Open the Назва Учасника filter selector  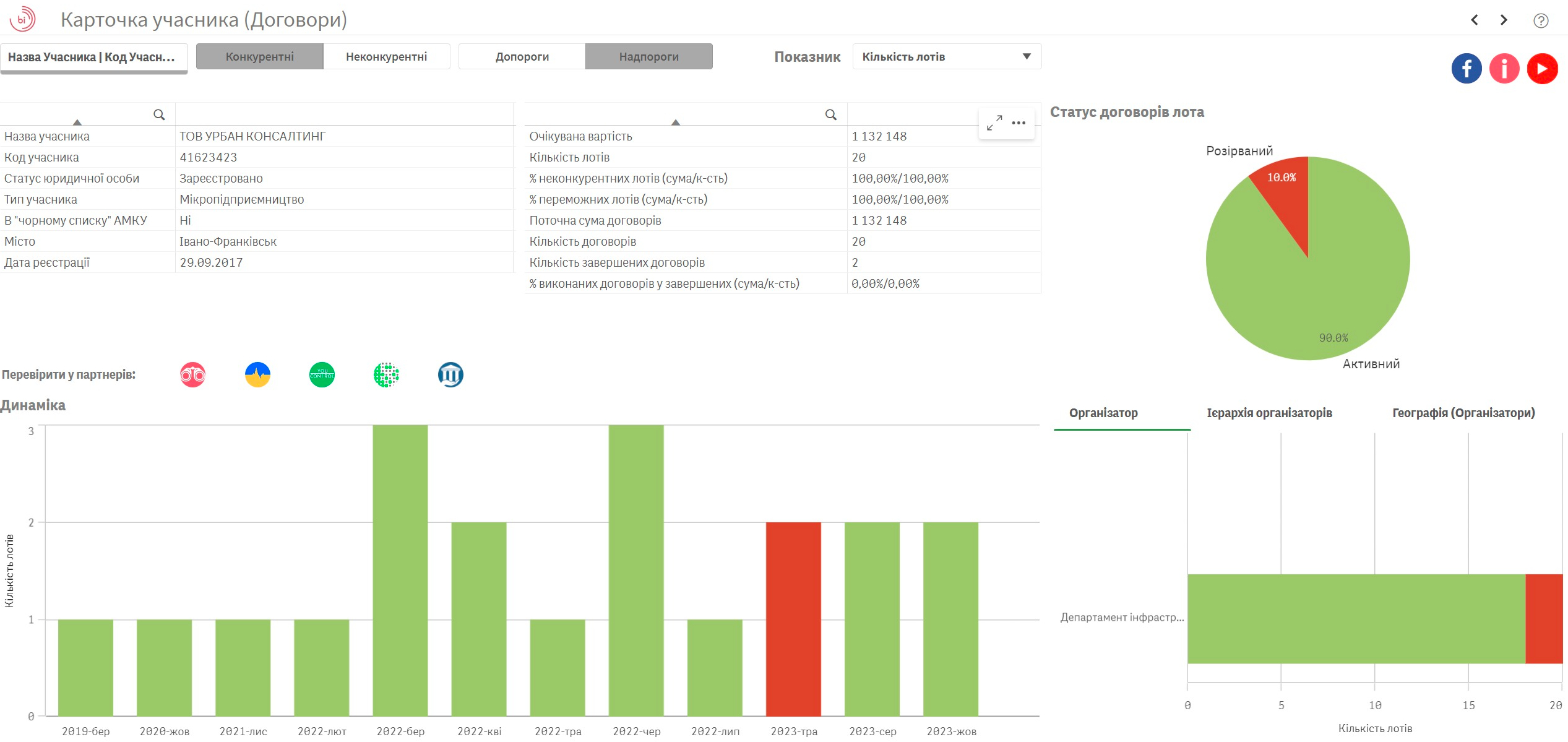point(93,57)
